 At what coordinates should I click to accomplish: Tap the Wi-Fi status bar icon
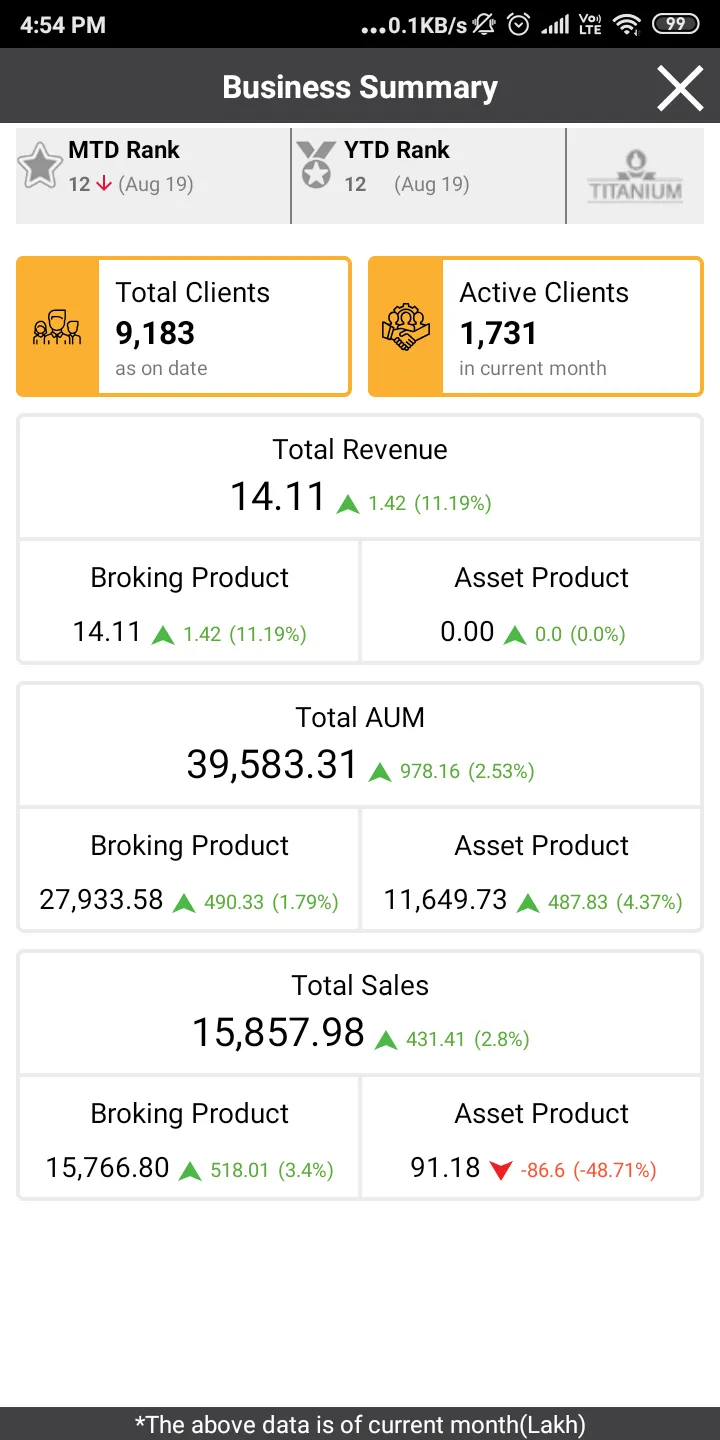(x=627, y=25)
